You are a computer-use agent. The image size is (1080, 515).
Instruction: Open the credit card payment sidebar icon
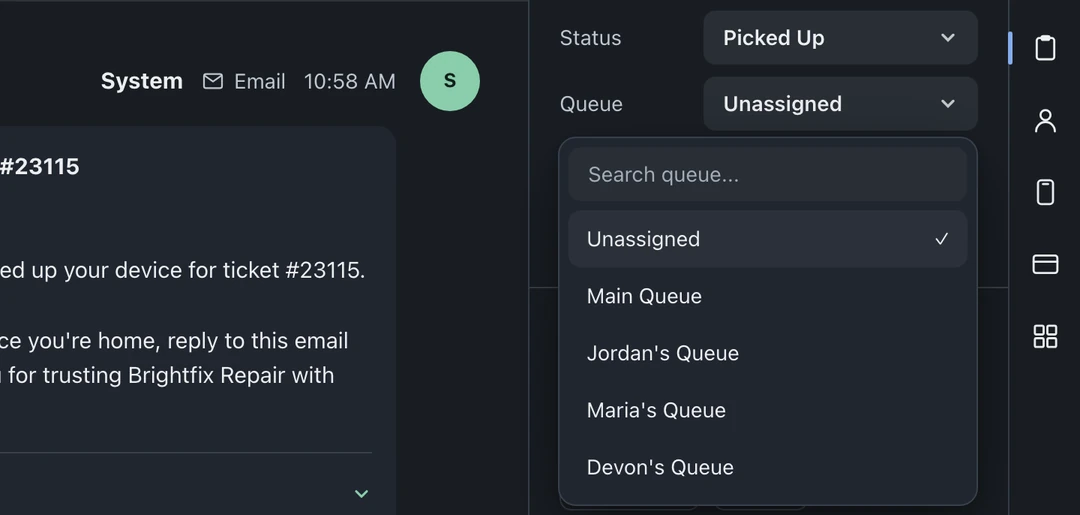pyautogui.click(x=1045, y=264)
